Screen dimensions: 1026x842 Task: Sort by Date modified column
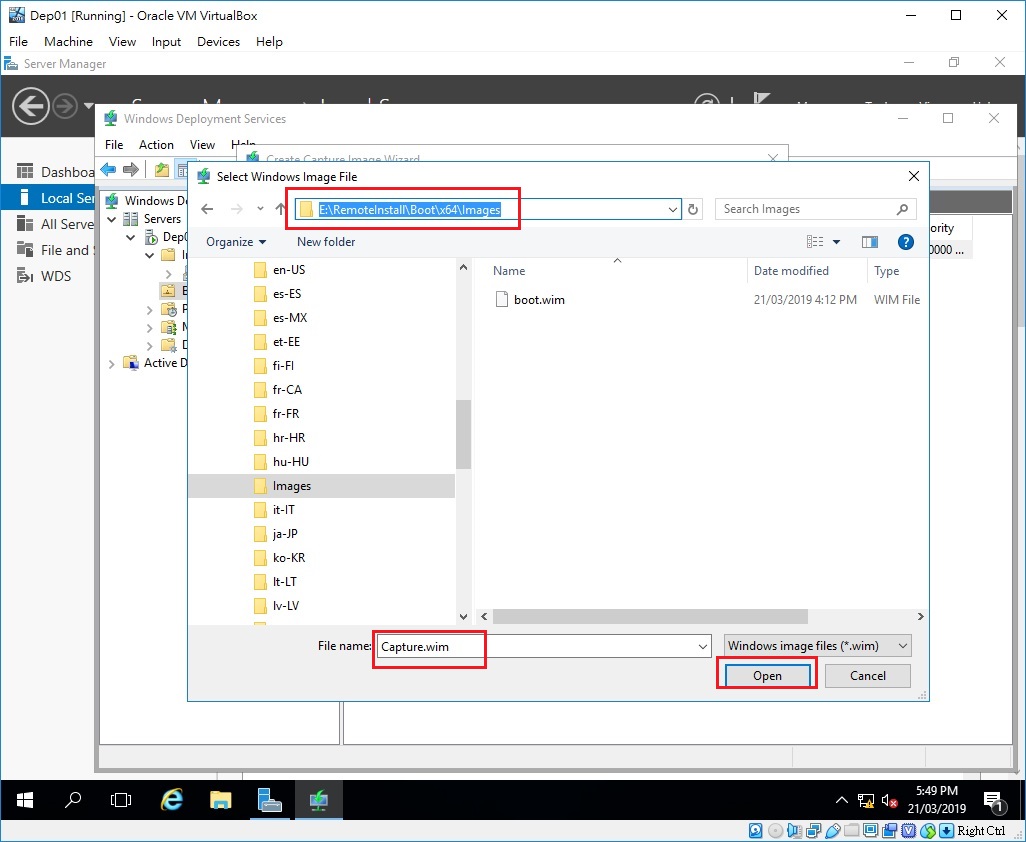(x=791, y=271)
